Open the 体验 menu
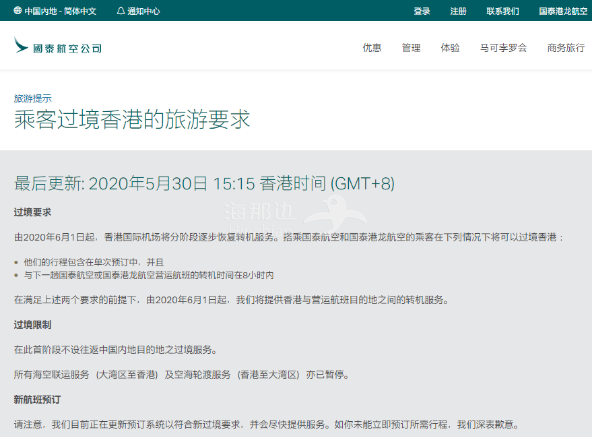 click(450, 48)
